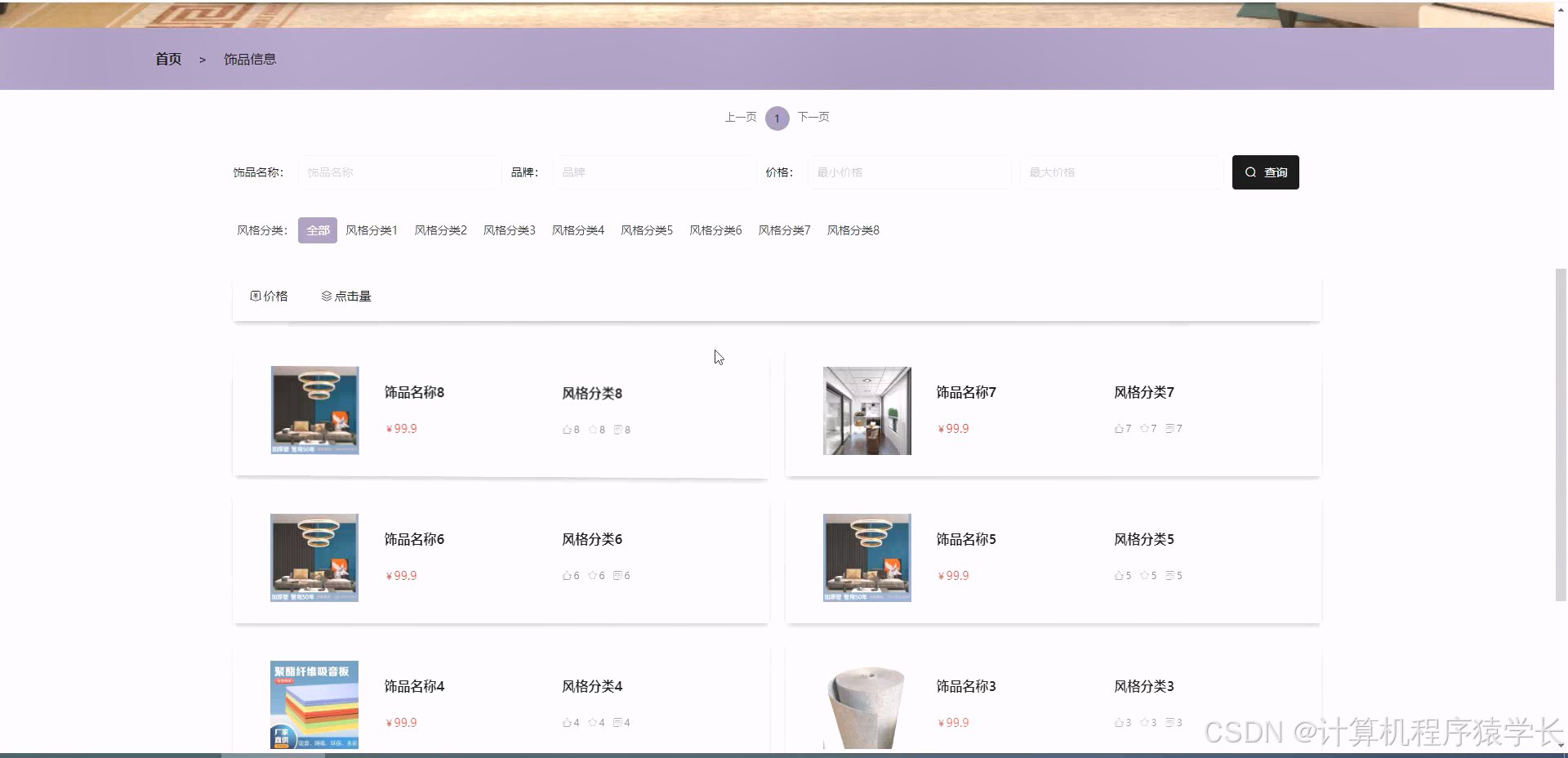Click the 饰品名称 input field
1568x758 pixels.
coord(399,172)
